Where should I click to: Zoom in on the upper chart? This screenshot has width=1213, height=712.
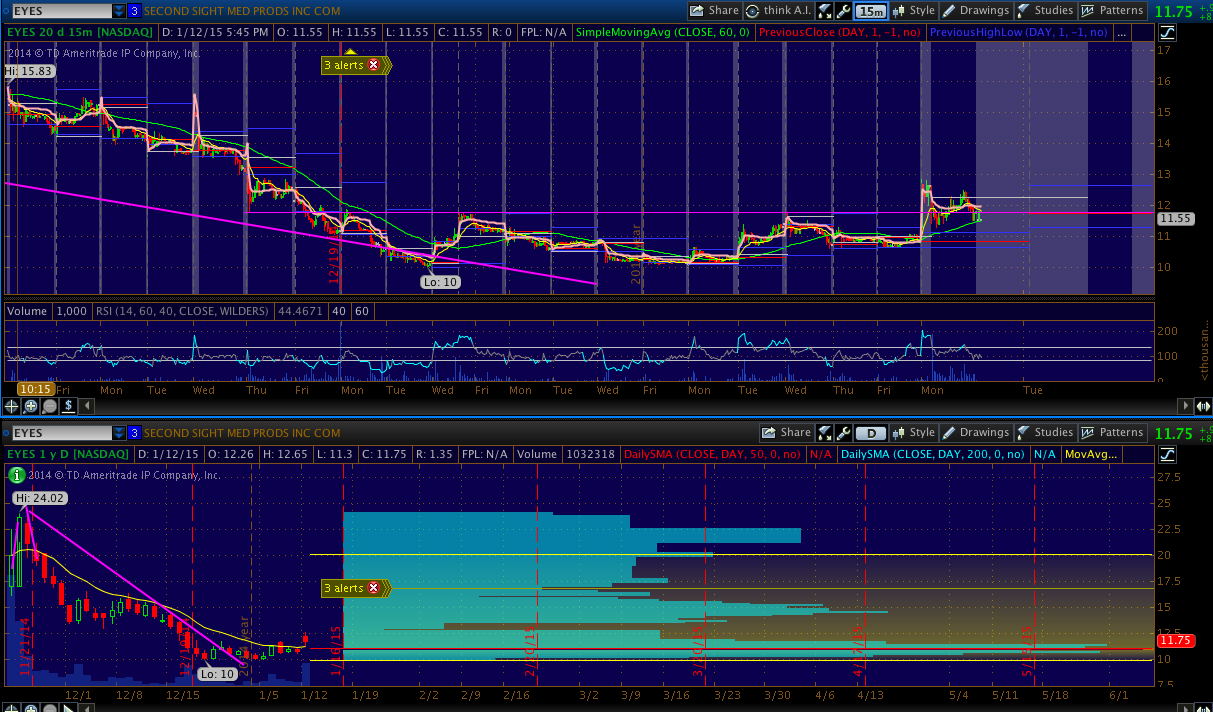point(31,406)
